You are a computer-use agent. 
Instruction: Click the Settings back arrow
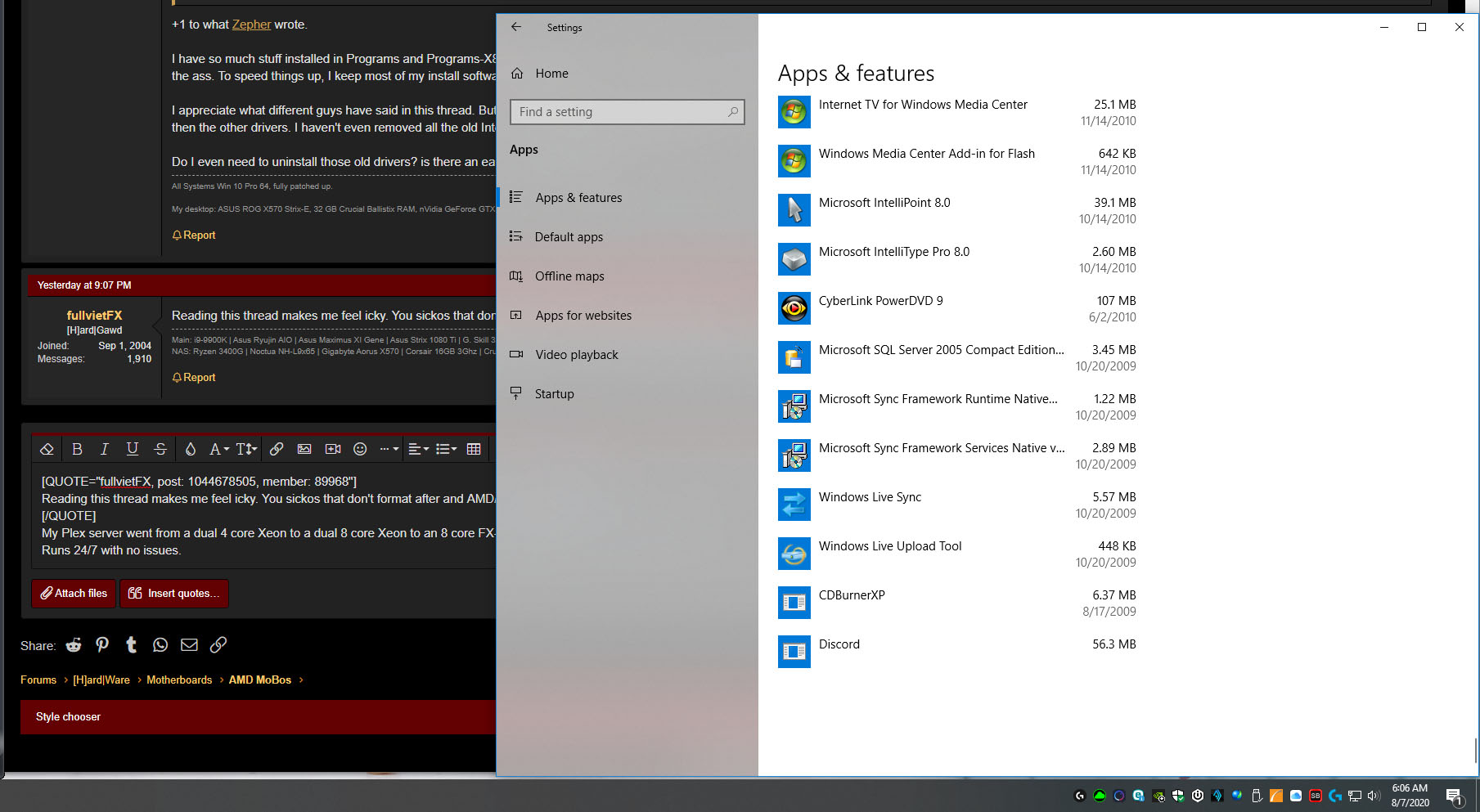[516, 27]
